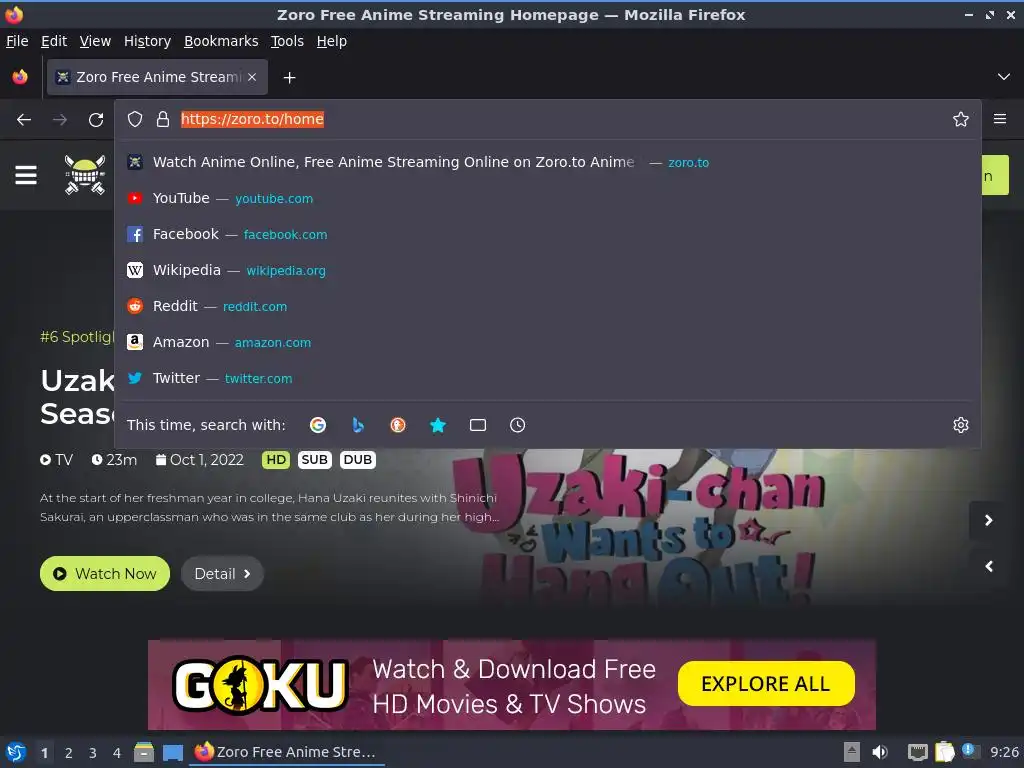The width and height of the screenshot is (1024, 768).
Task: Search with DuckDuckGo this time
Action: [x=398, y=425]
